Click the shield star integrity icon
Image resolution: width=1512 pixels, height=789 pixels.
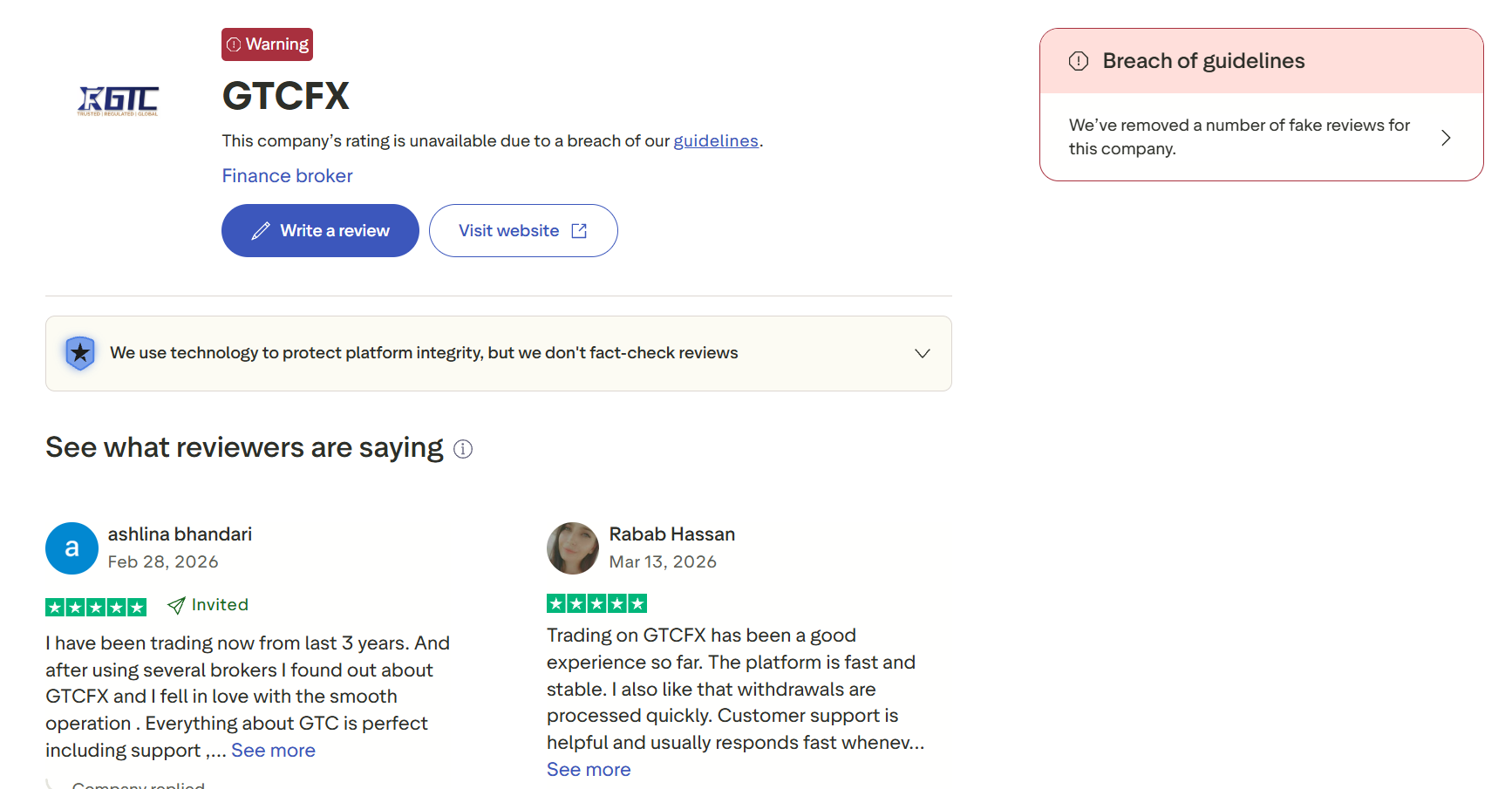[x=80, y=353]
